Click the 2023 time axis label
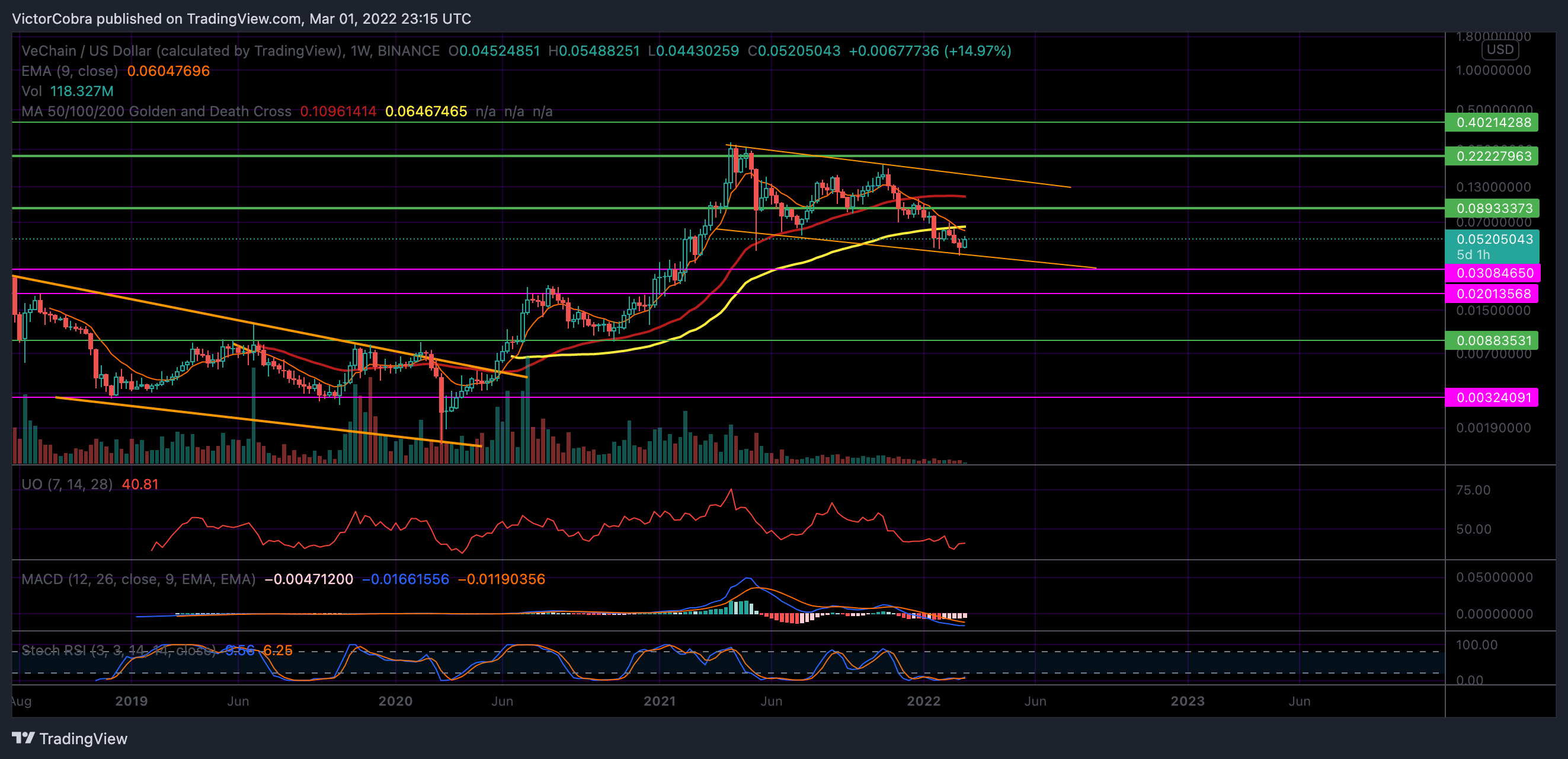The width and height of the screenshot is (1568, 759). [x=1188, y=701]
